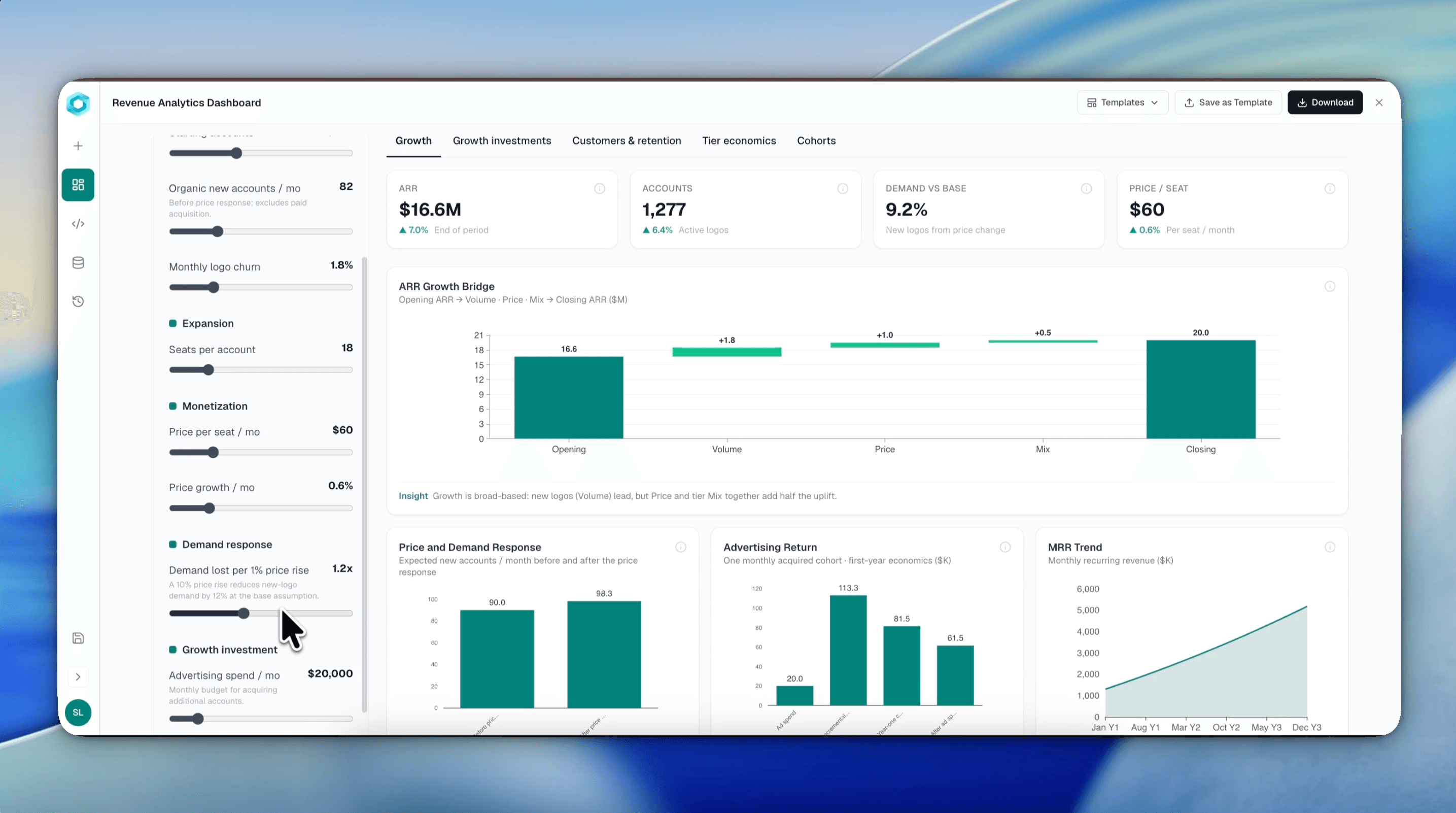Switch to Customers & retention tab
The image size is (1456, 813).
coord(626,141)
